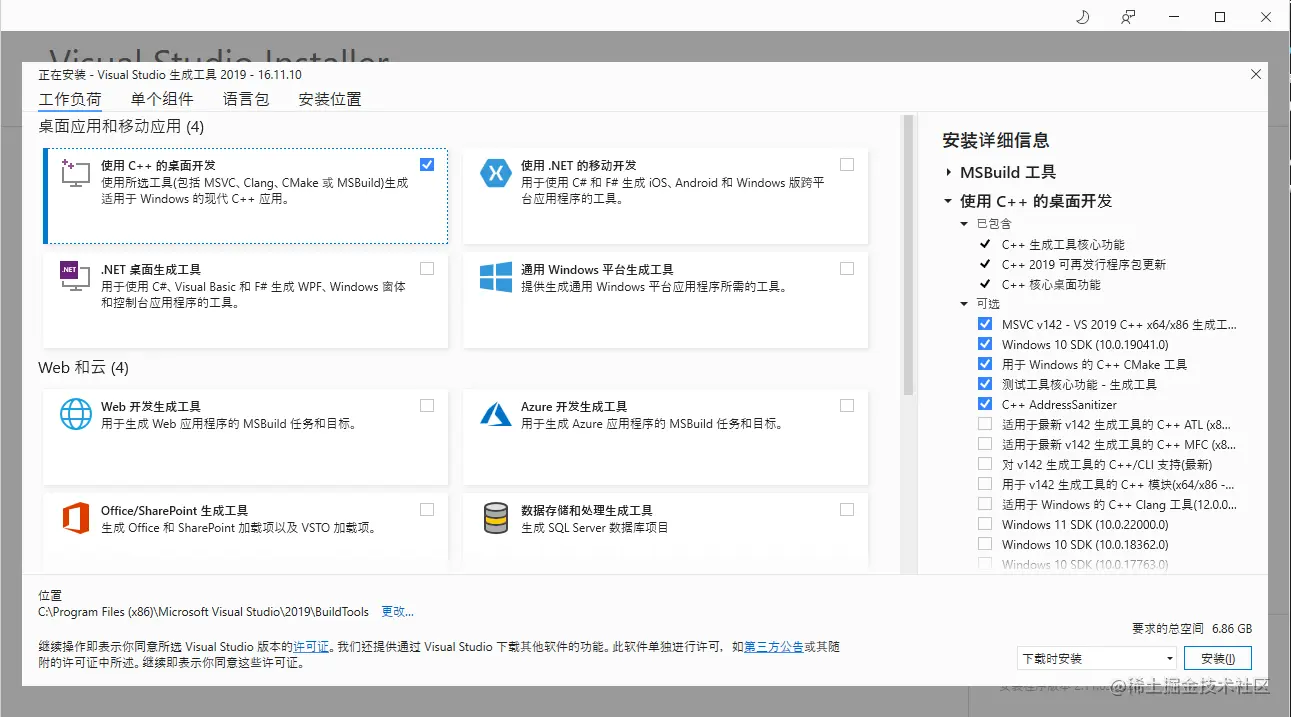The image size is (1291, 717).
Task: Collapse the 已包含 tree node
Action: click(x=964, y=224)
